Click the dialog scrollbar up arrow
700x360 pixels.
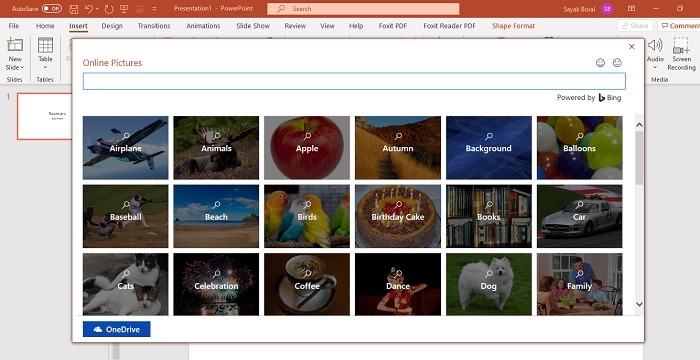click(x=639, y=125)
